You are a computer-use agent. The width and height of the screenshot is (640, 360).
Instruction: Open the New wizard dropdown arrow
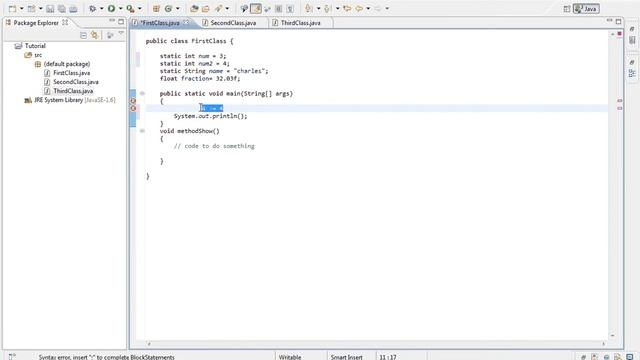pos(21,9)
